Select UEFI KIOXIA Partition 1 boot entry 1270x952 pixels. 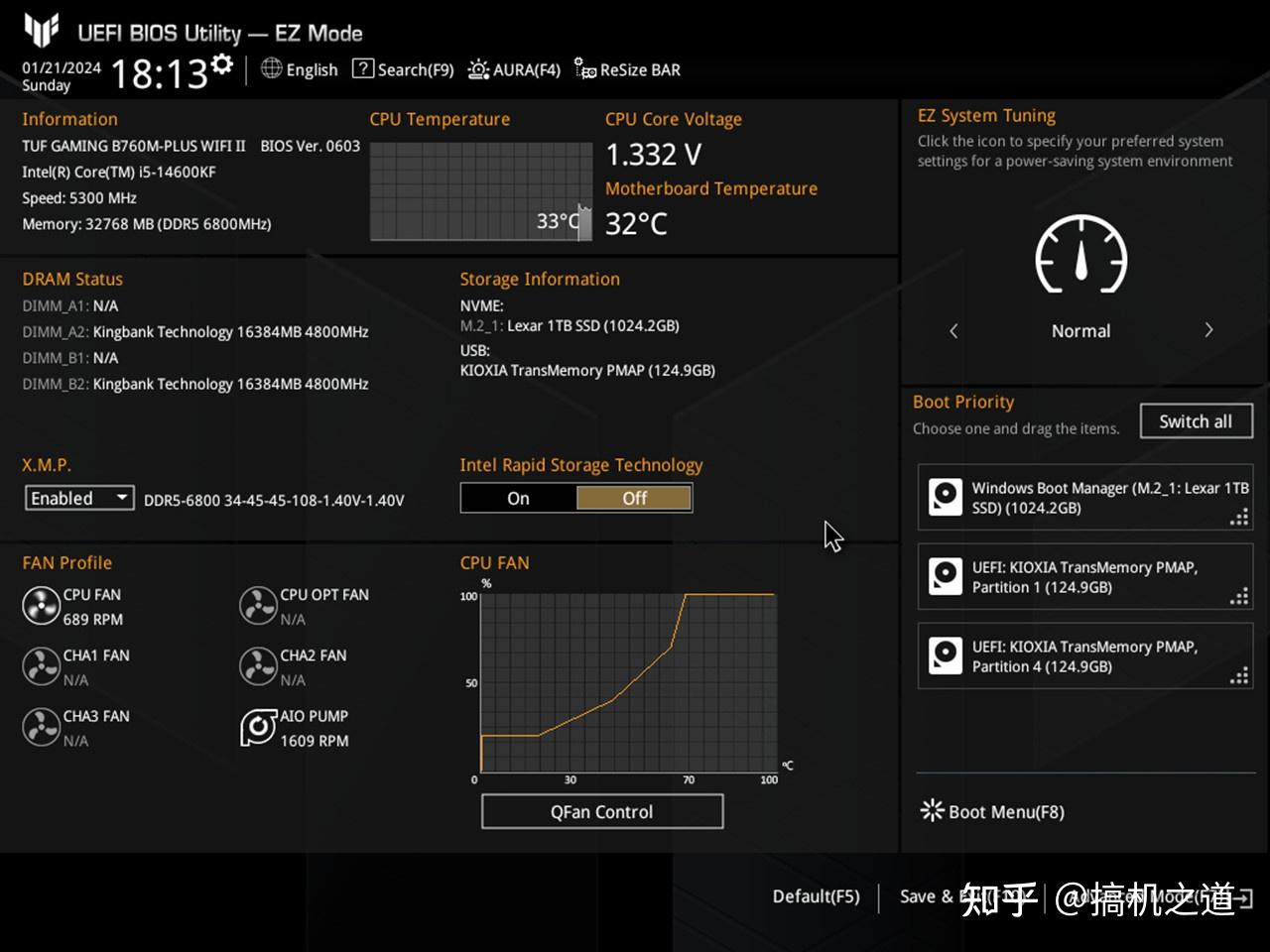point(1085,576)
